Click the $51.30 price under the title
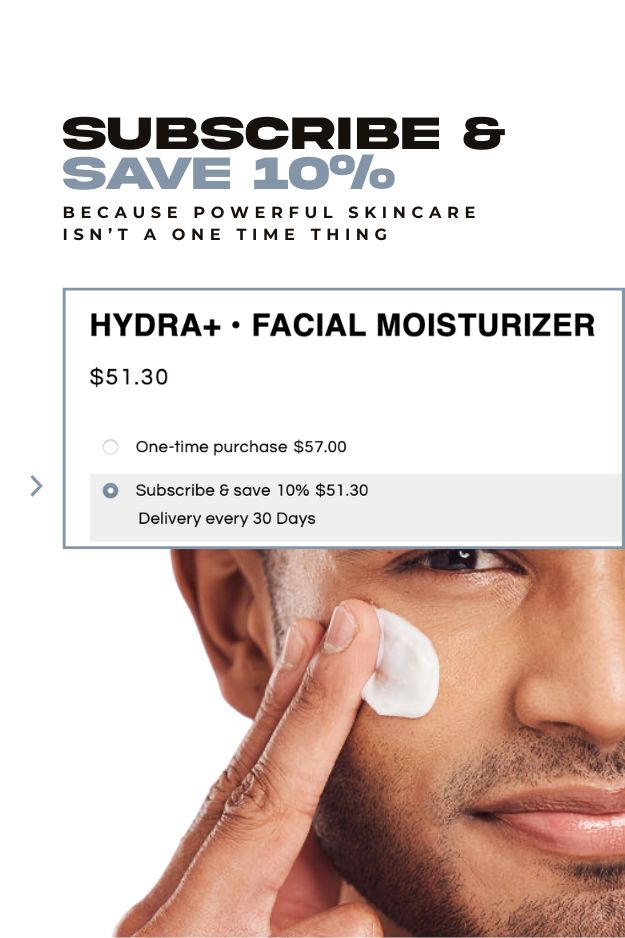The image size is (625, 938). (x=129, y=377)
